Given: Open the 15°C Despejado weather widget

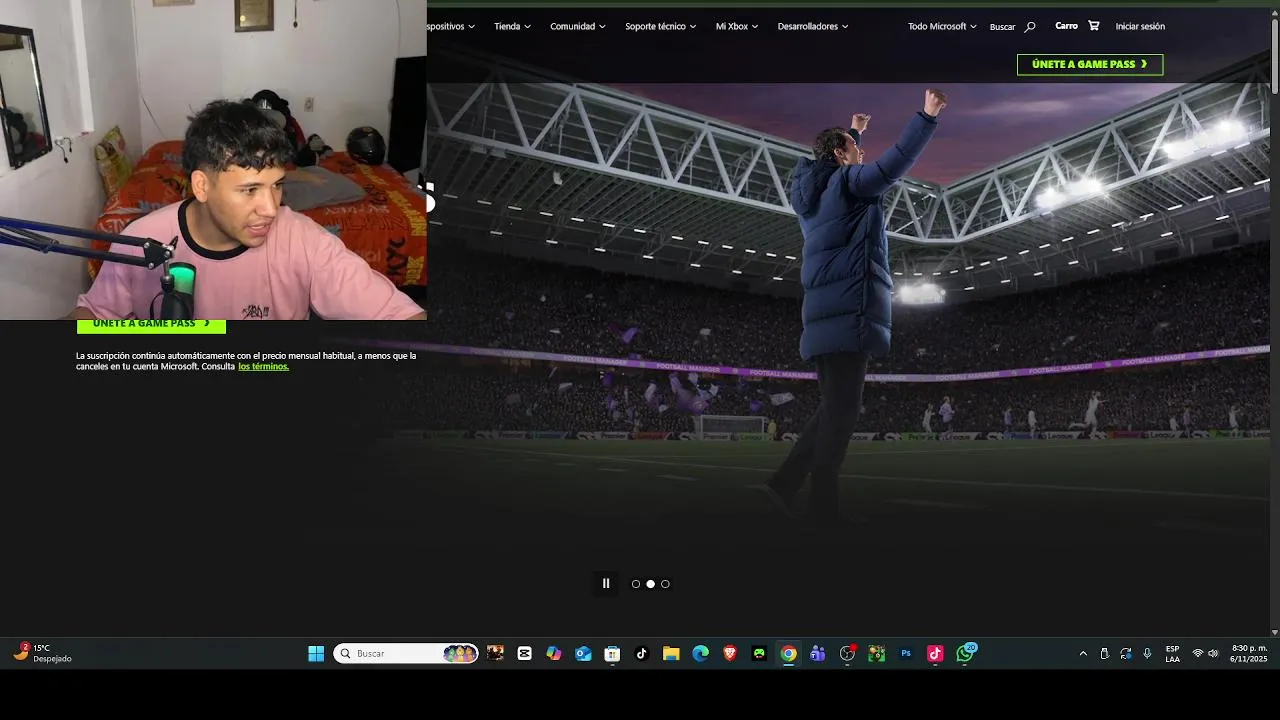Looking at the screenshot, I should 43,654.
